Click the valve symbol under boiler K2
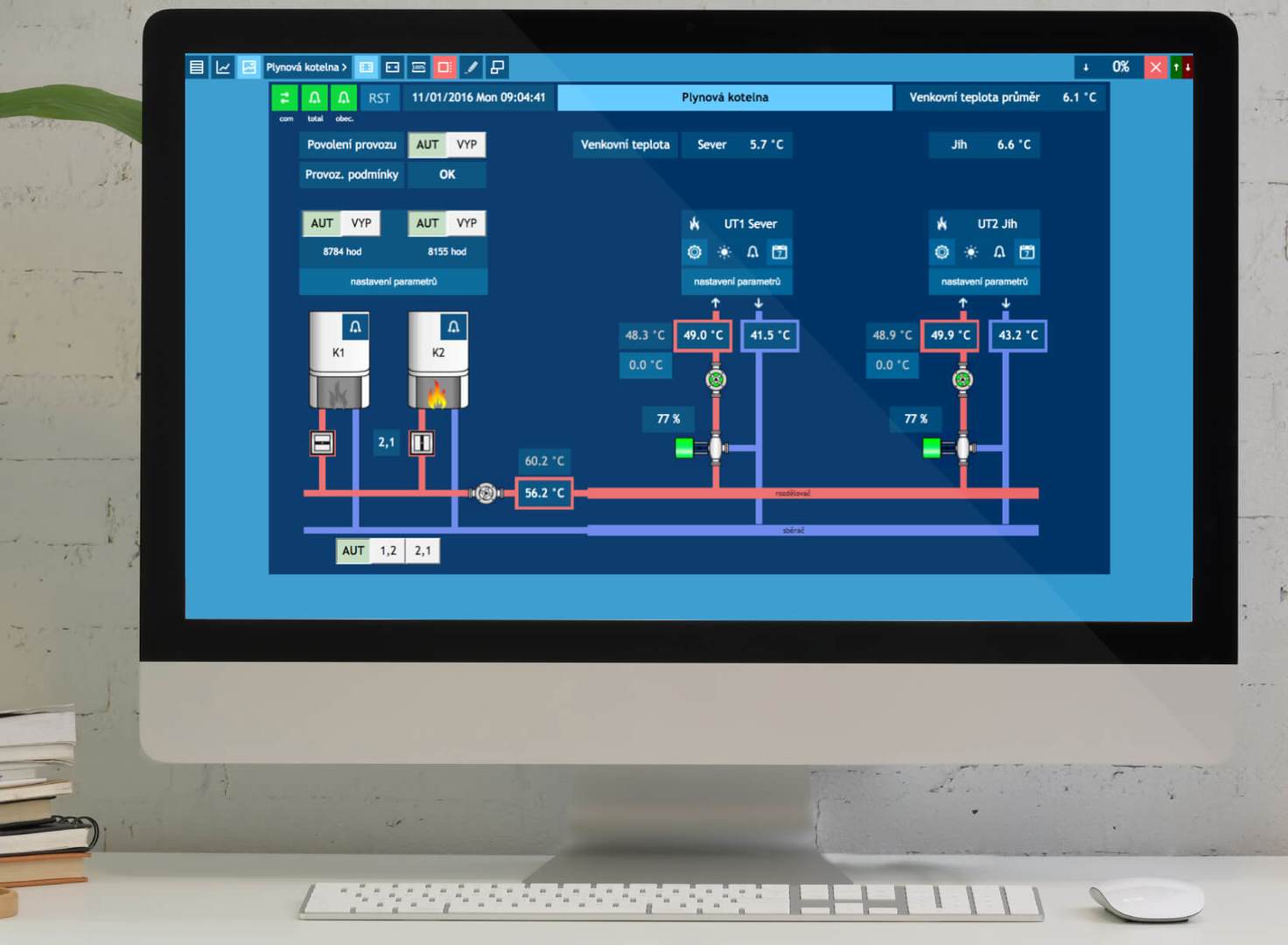 coord(422,443)
